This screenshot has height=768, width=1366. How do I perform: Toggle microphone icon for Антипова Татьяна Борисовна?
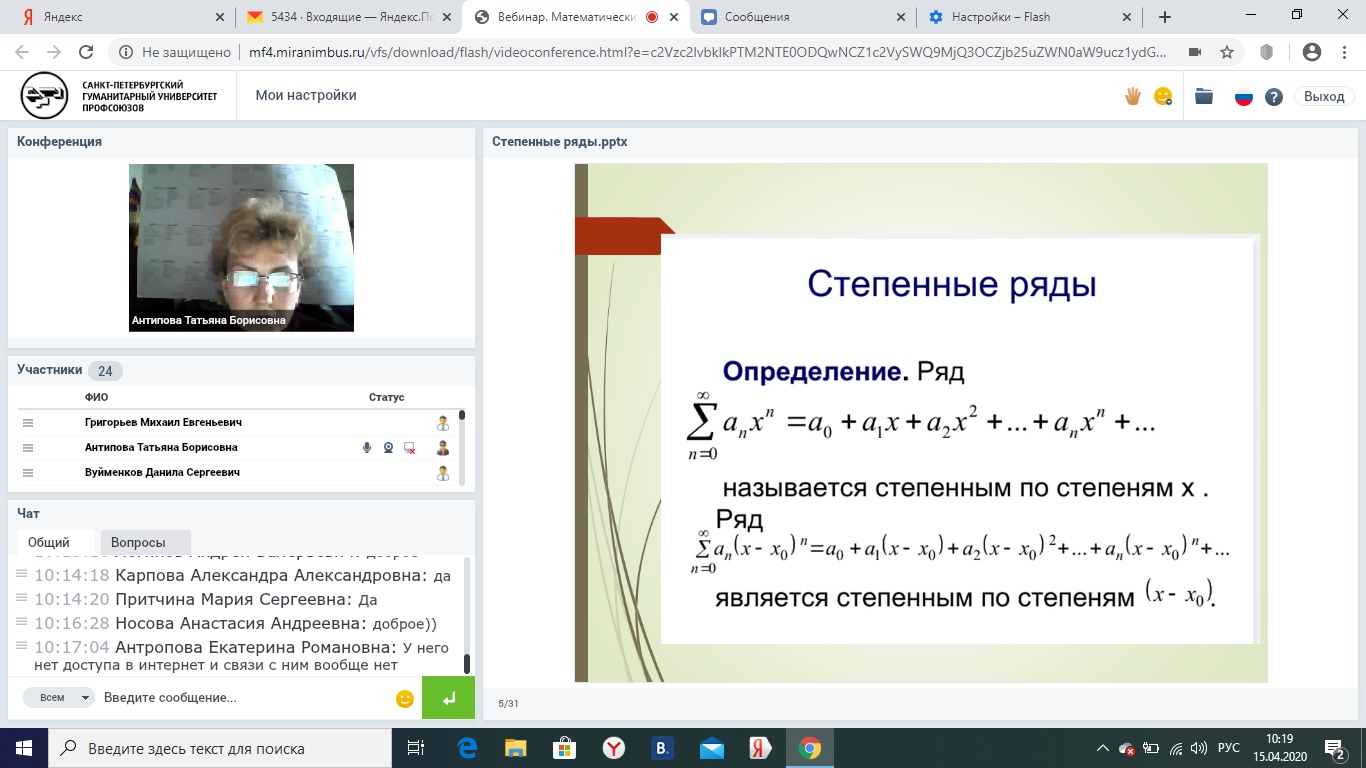point(367,448)
